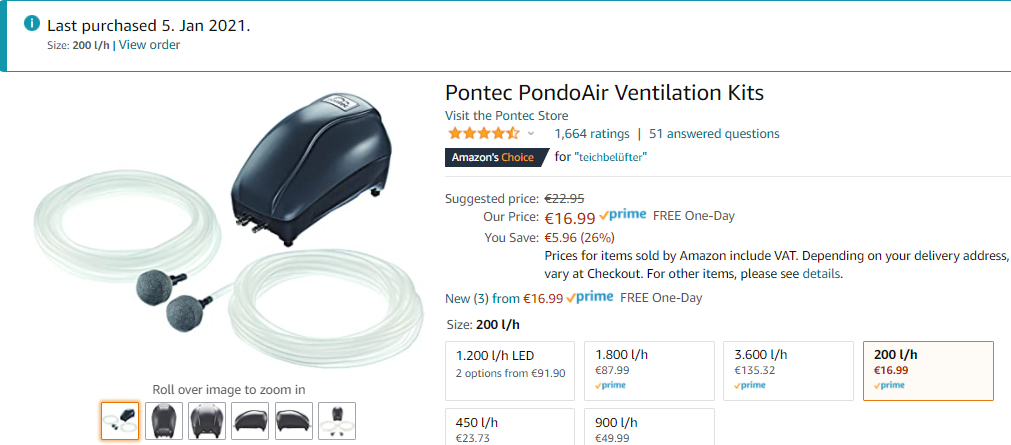Select the first kit overview thumbnail

[x=120, y=421]
